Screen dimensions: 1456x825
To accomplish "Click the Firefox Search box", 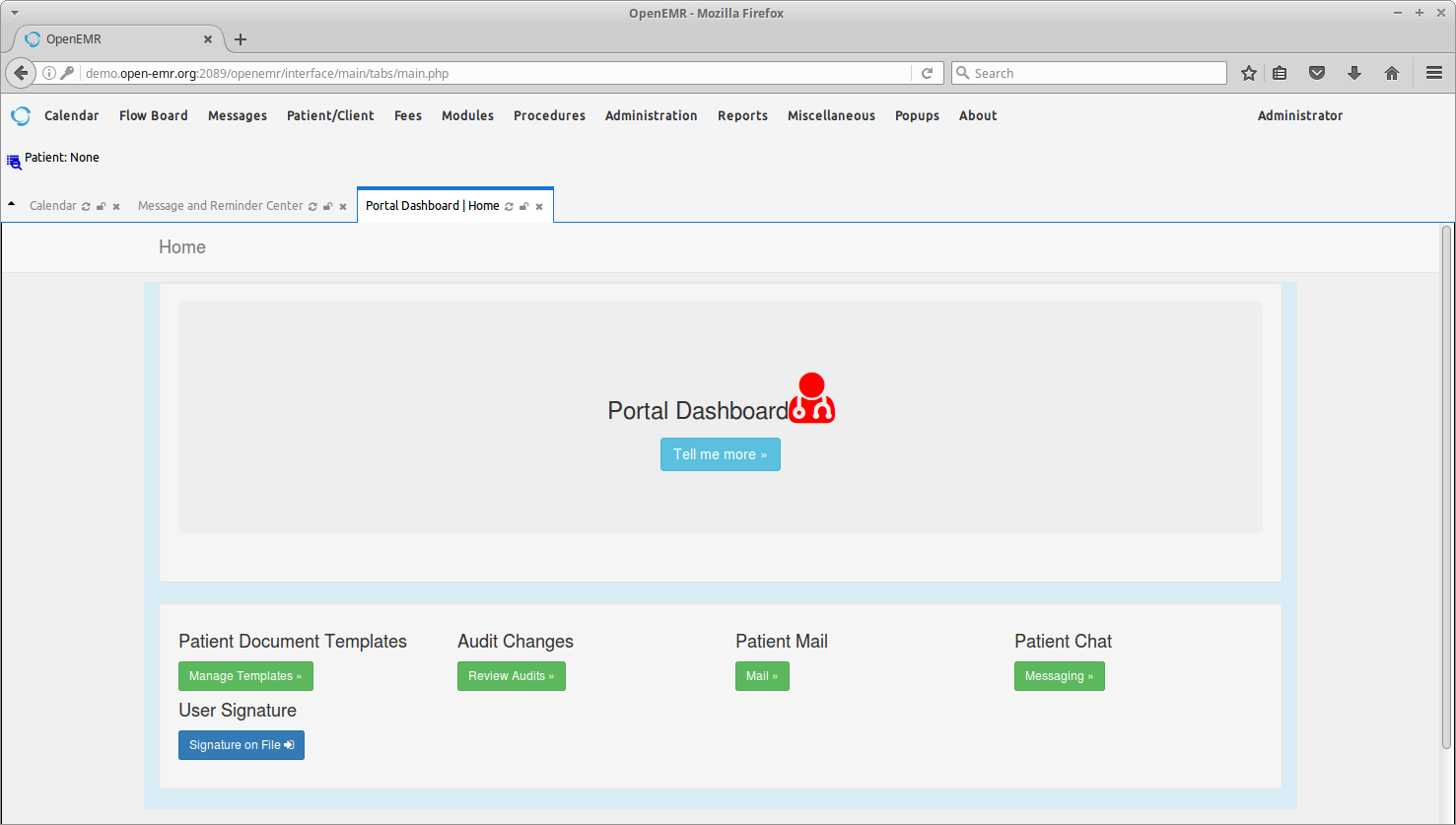I will (x=1089, y=73).
